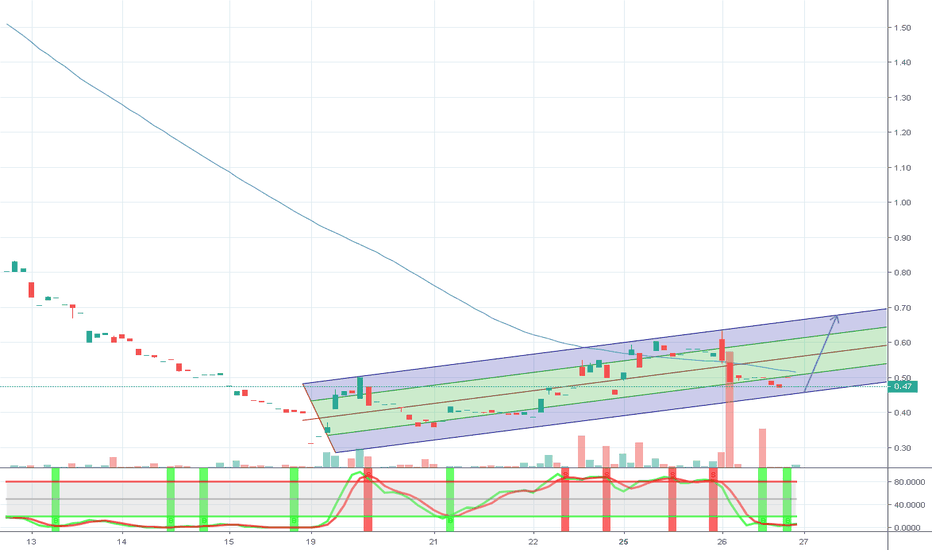Select the red channel midline
The width and height of the screenshot is (932, 550).
pyautogui.click(x=594, y=383)
